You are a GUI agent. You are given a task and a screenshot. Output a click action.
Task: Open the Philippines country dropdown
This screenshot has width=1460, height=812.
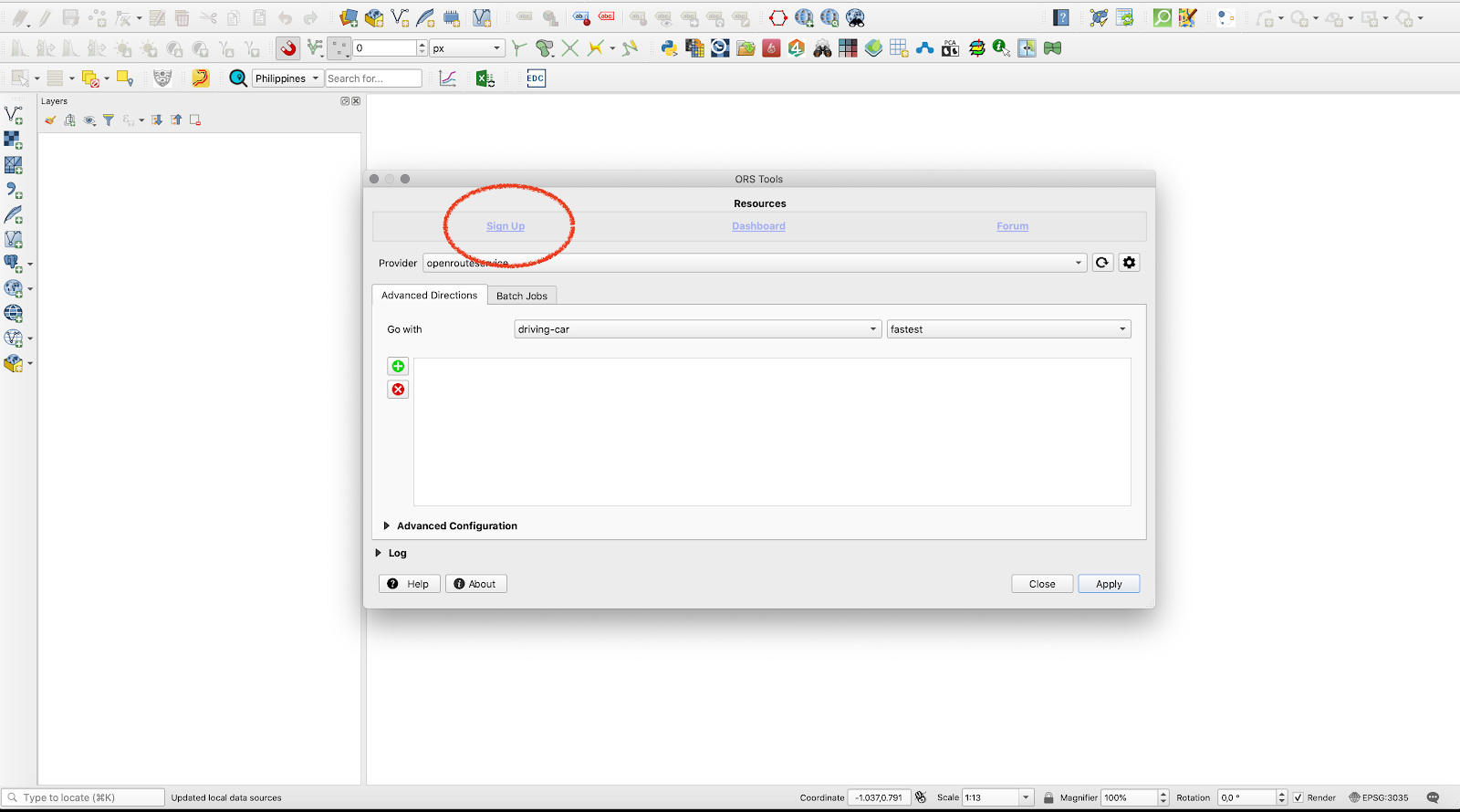point(287,78)
